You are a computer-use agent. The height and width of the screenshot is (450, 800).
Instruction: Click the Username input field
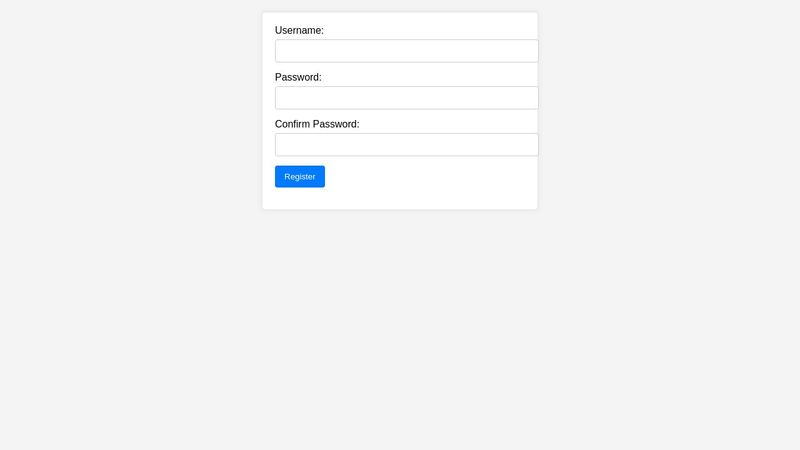[x=406, y=51]
